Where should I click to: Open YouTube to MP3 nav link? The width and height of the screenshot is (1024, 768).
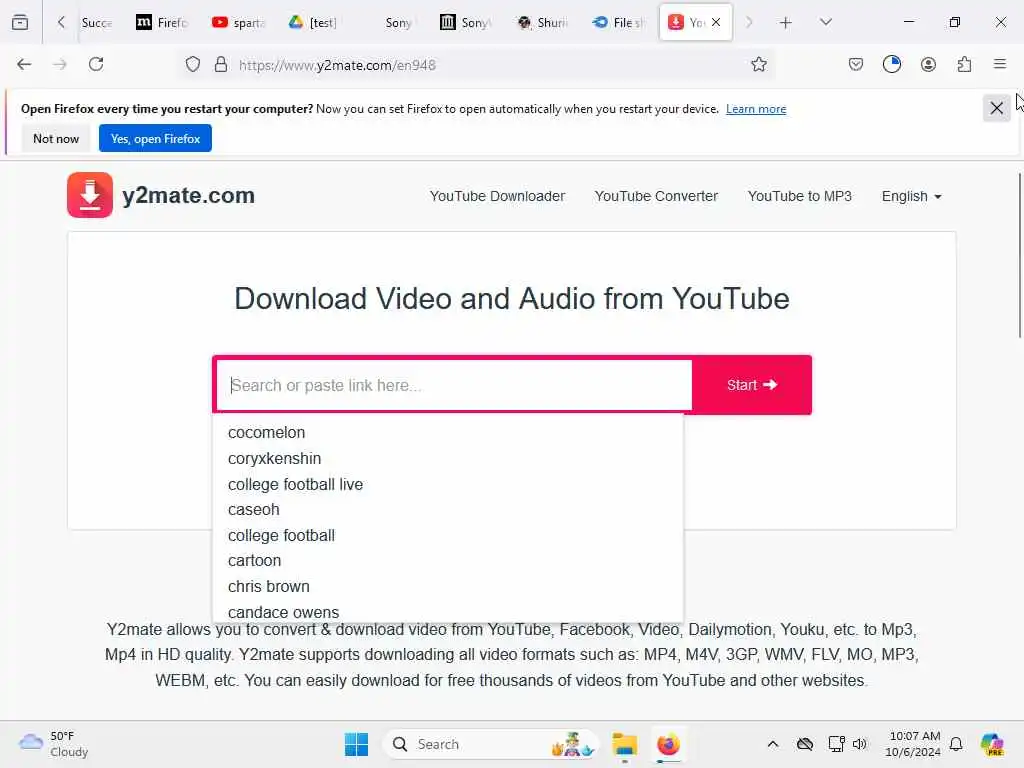point(799,196)
